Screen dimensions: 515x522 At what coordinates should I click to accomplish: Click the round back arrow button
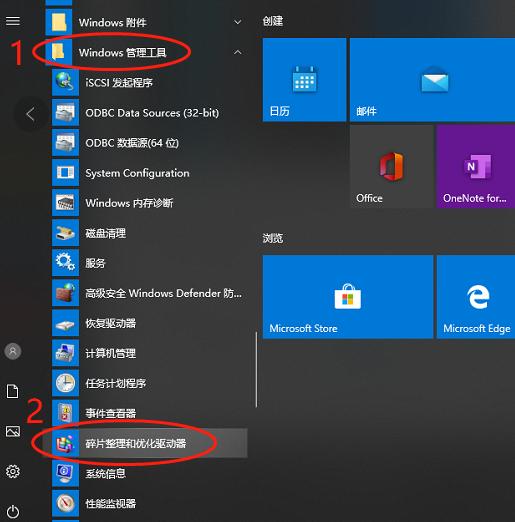tap(30, 114)
